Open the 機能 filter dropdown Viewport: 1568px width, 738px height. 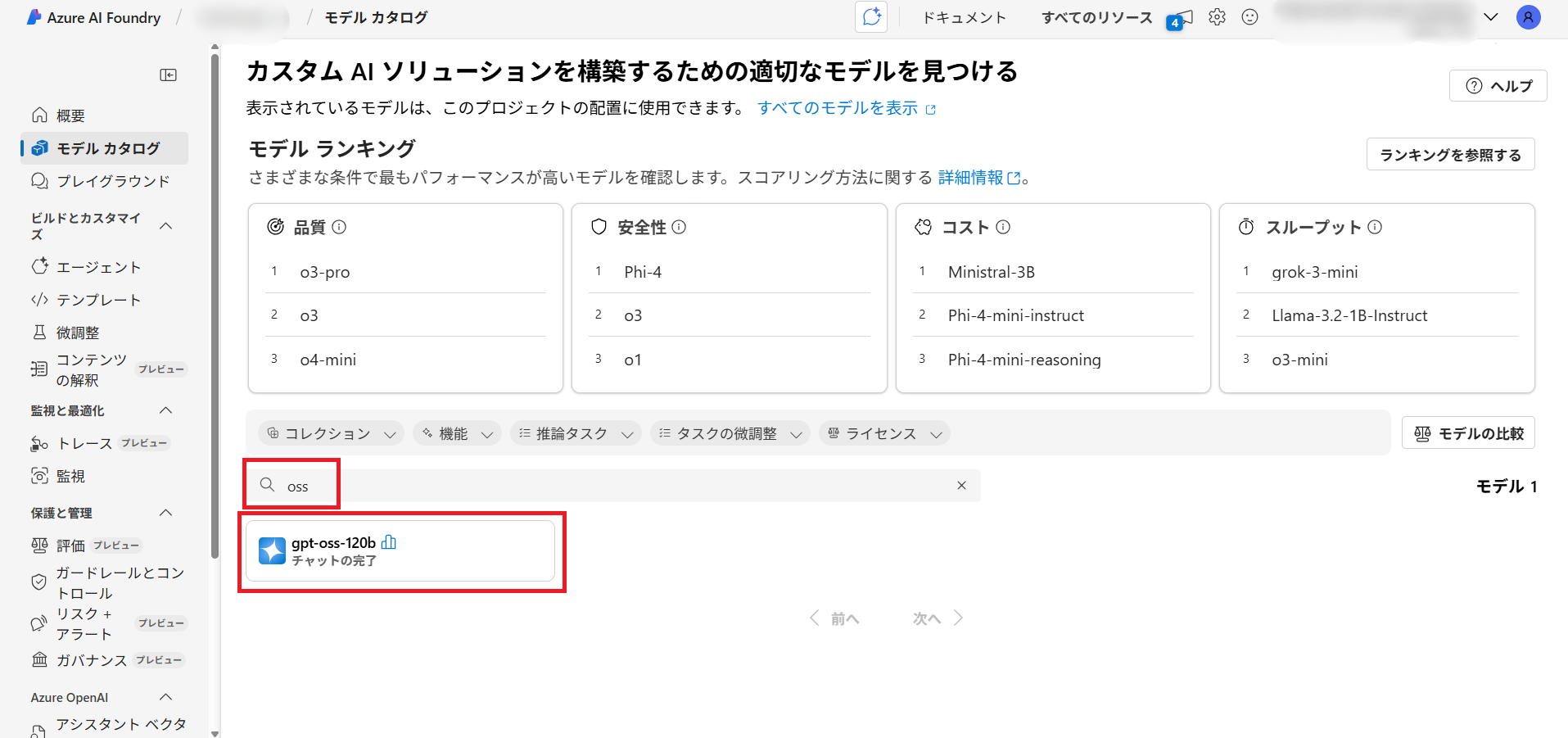[x=458, y=433]
